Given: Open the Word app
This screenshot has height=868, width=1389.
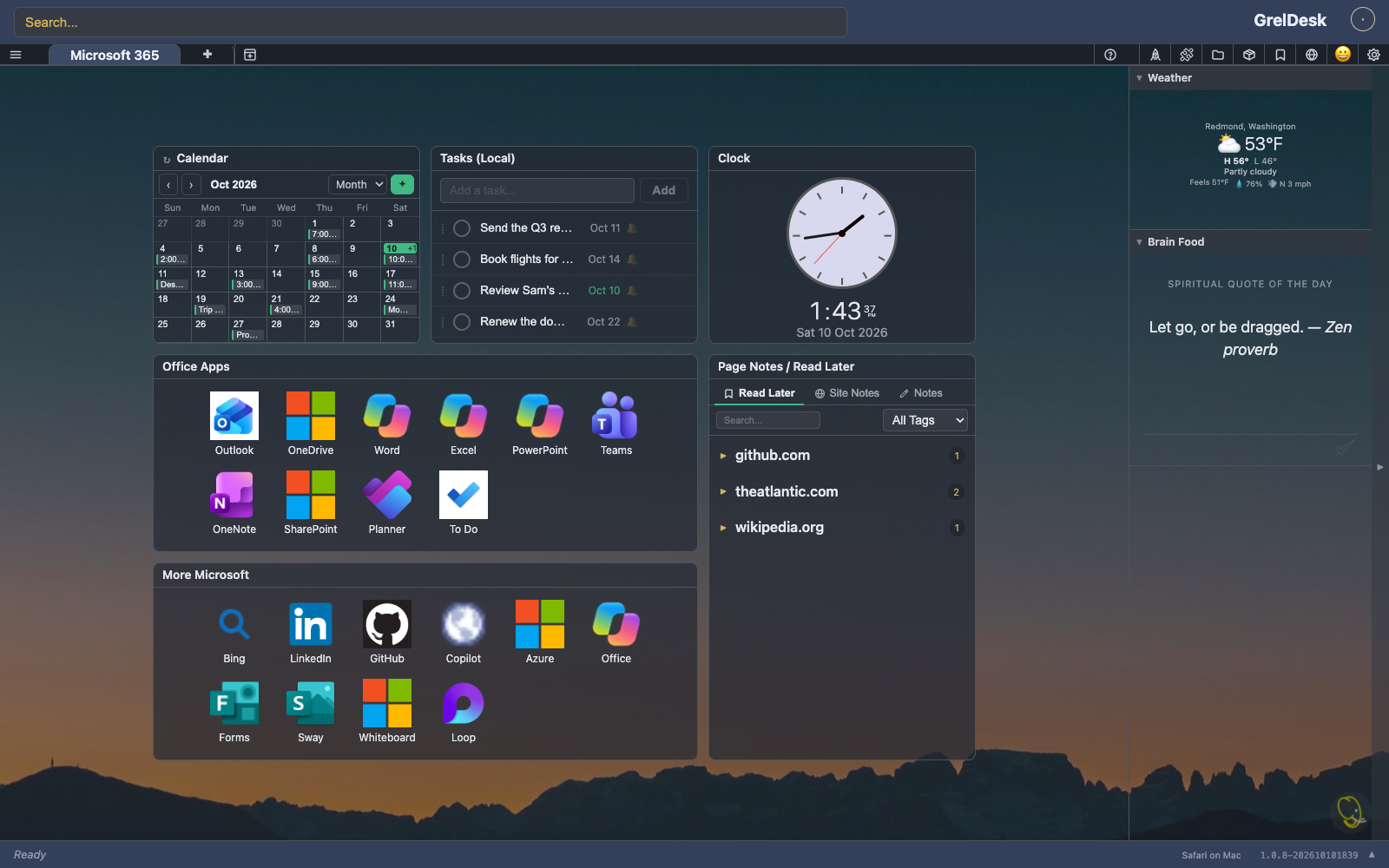Looking at the screenshot, I should [x=387, y=416].
